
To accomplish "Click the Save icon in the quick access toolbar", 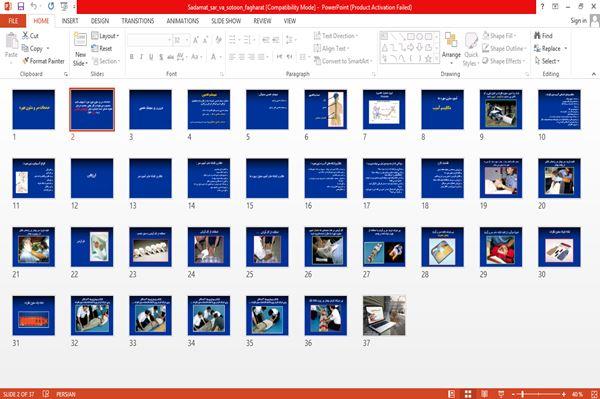I will [21, 6].
